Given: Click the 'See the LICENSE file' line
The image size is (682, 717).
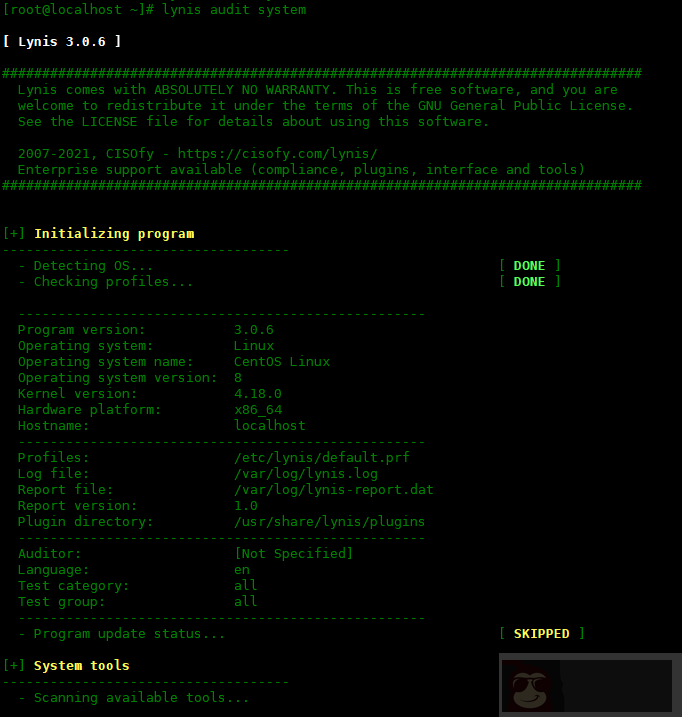Looking at the screenshot, I should pos(253,122).
